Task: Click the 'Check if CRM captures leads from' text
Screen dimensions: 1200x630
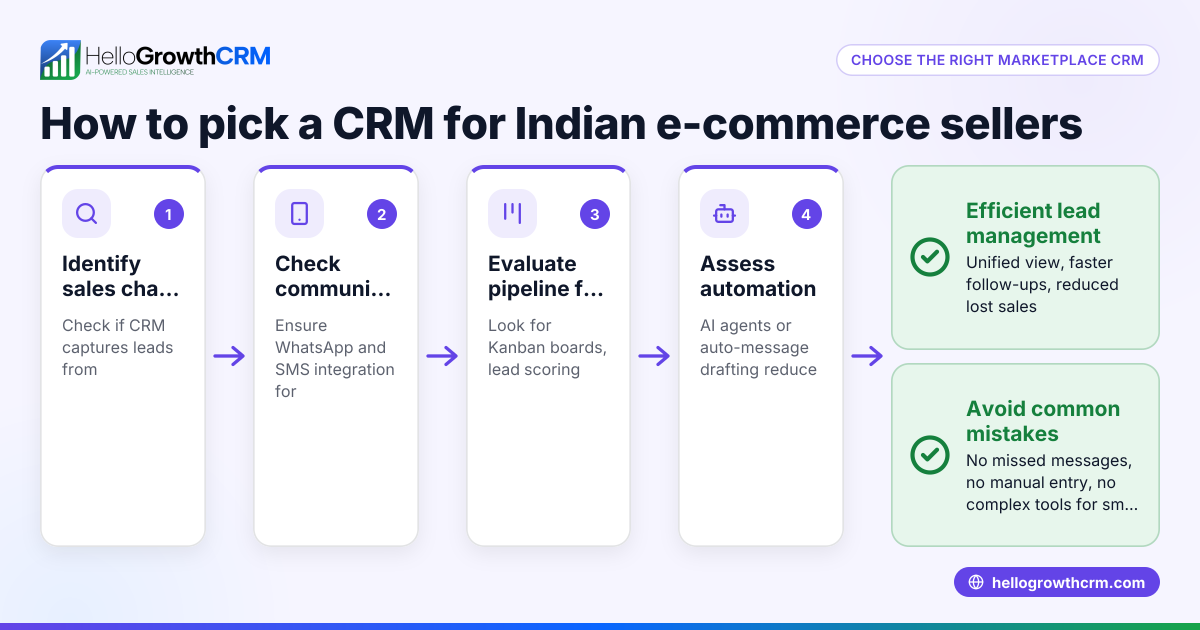Action: tap(118, 347)
